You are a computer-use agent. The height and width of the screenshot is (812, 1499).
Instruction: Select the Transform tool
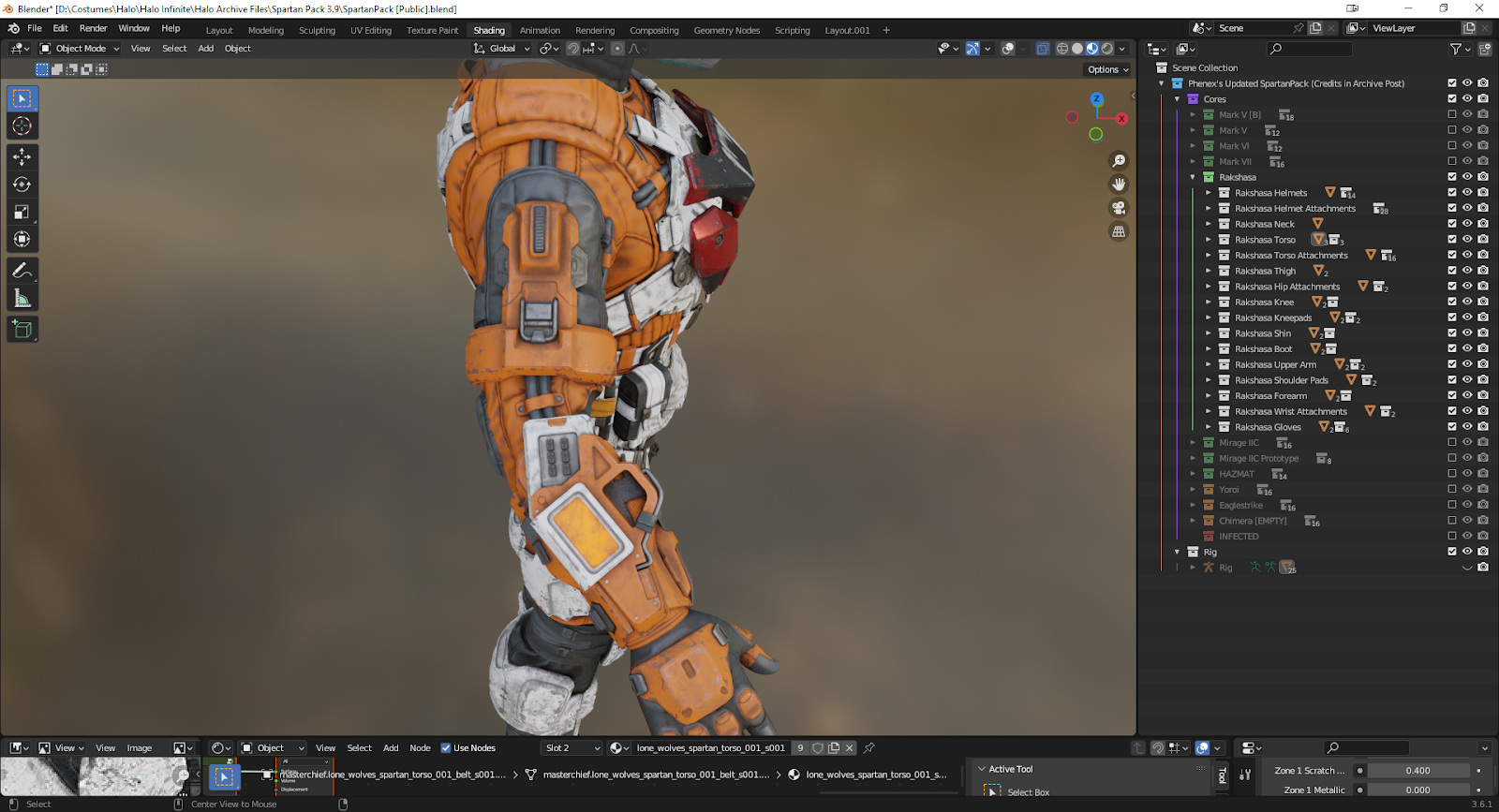22,239
